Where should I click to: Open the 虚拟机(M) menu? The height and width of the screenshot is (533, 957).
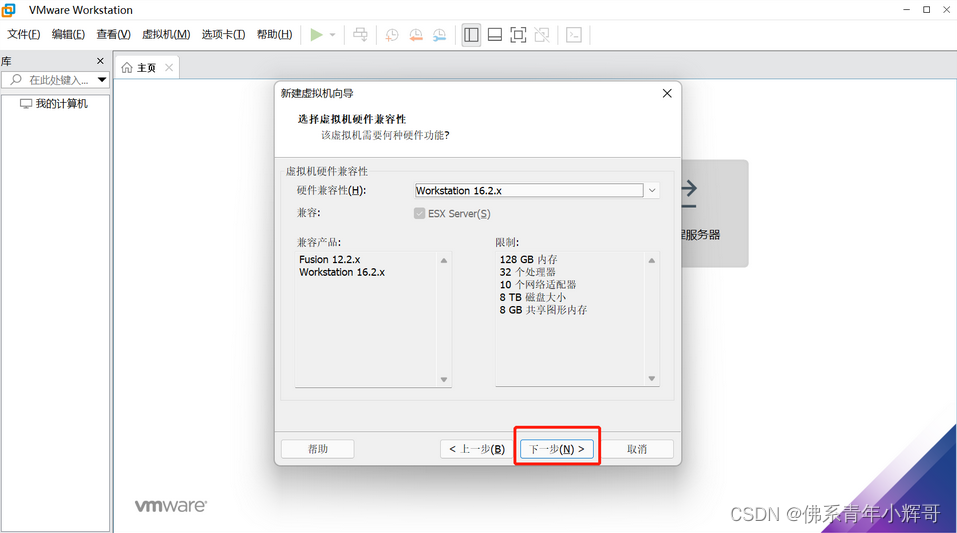click(166, 35)
